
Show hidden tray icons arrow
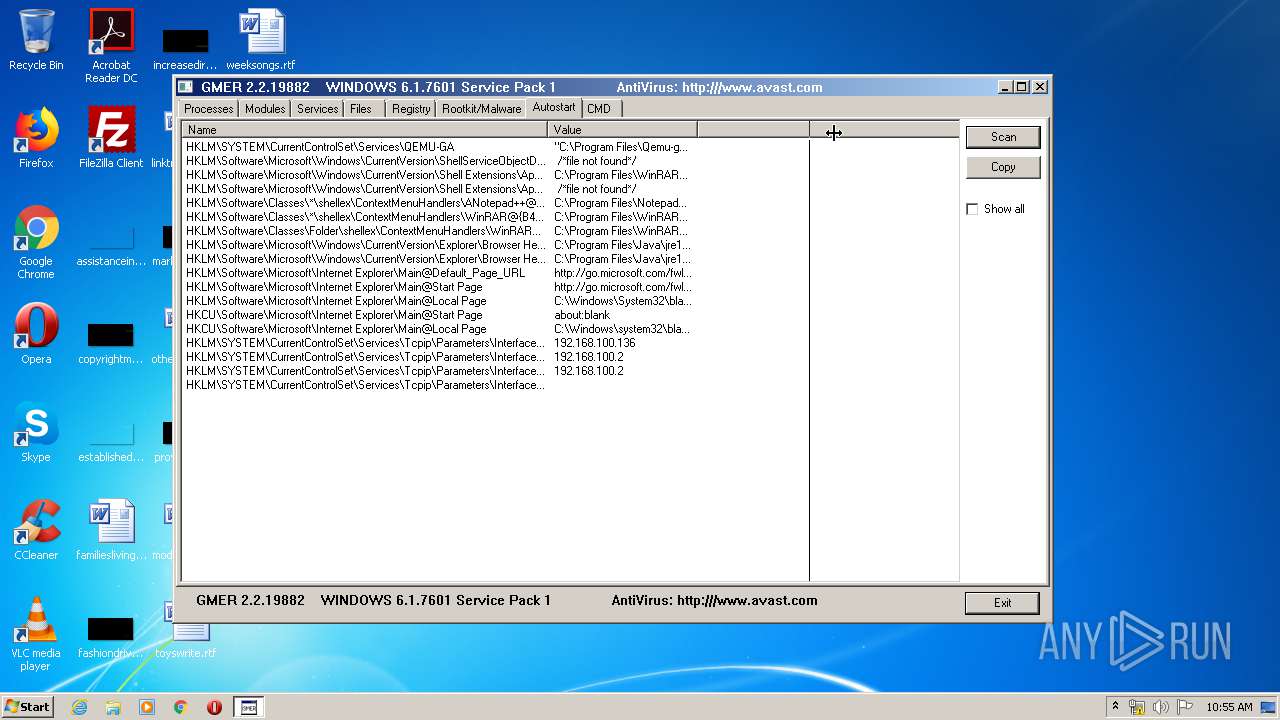coord(1115,707)
